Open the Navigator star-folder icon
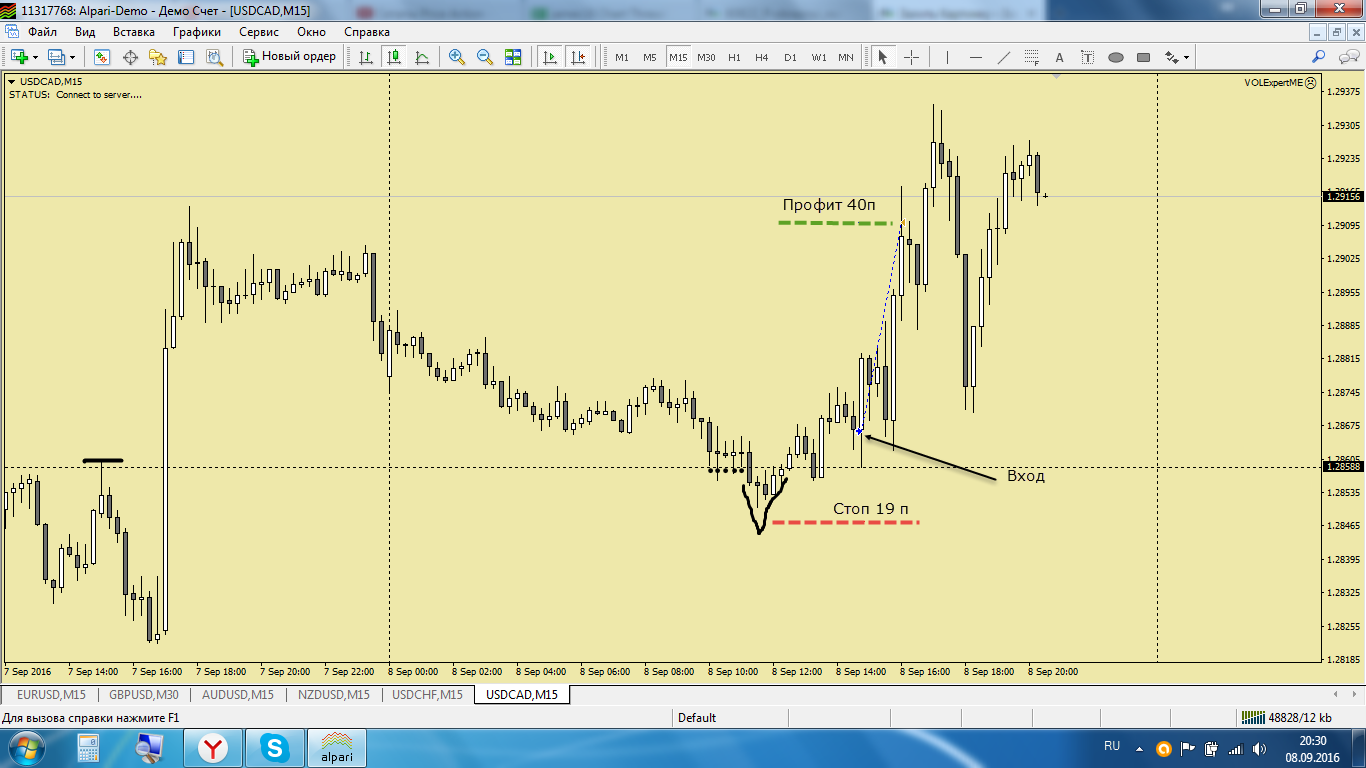 (x=158, y=57)
